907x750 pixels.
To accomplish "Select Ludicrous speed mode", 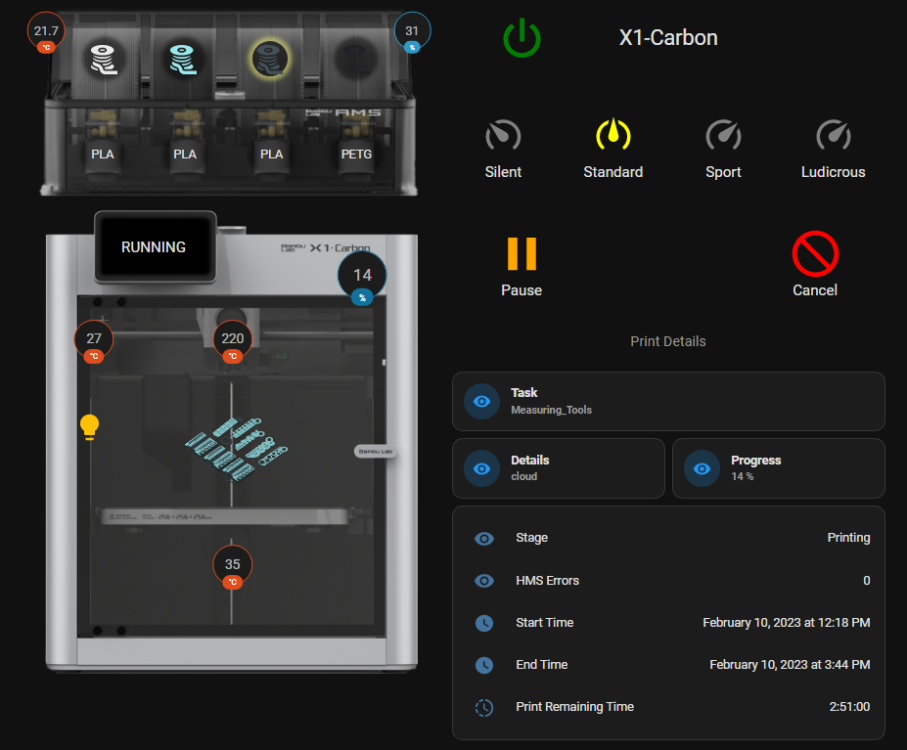I will coord(833,149).
